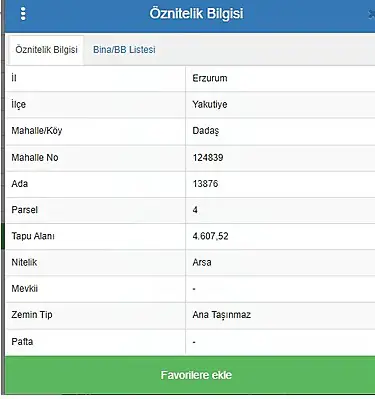Image resolution: width=375 pixels, height=399 pixels.
Task: Select the İl value Erzurum
Action: point(210,78)
